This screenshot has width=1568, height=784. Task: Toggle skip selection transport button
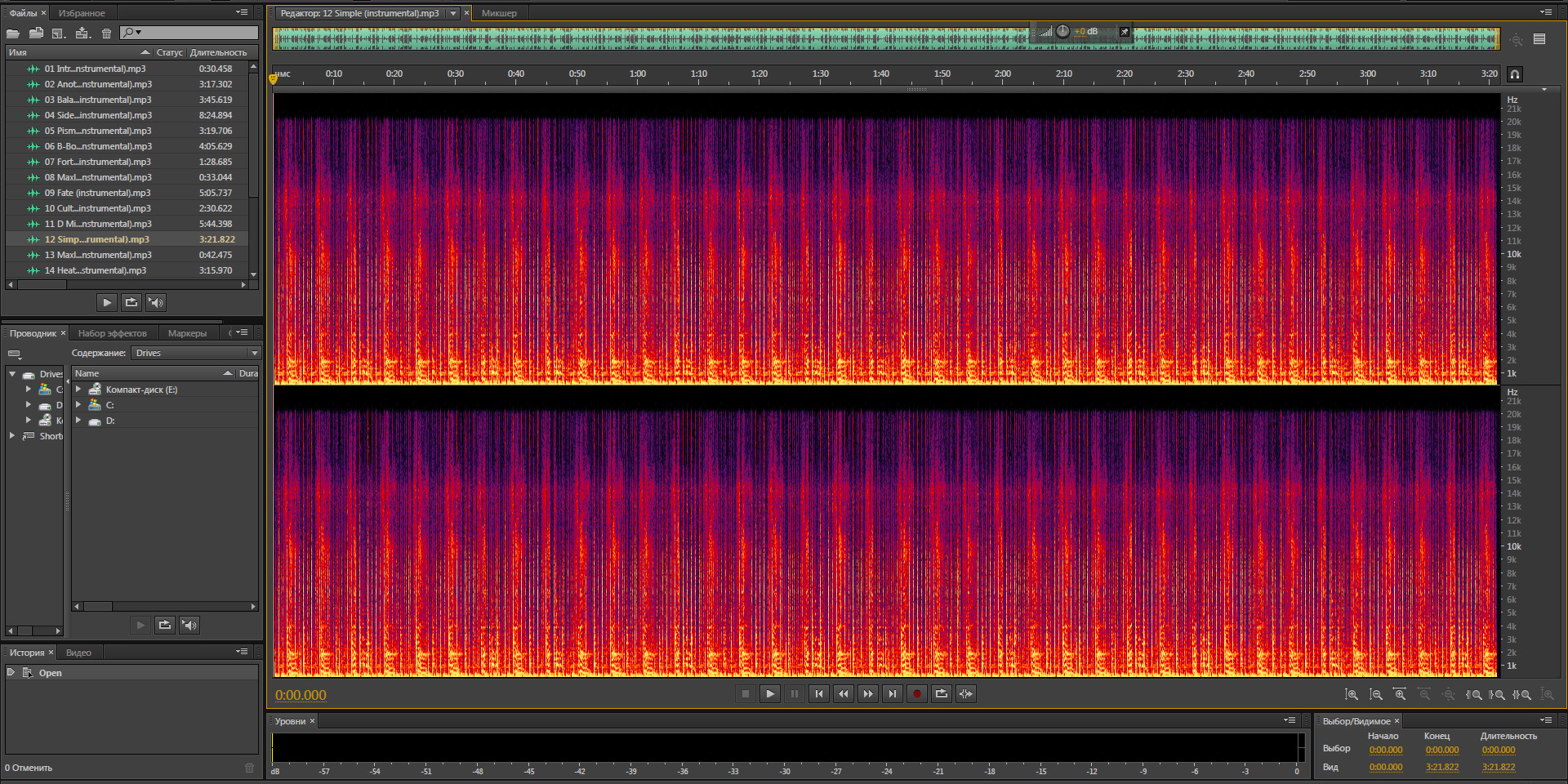[x=966, y=694]
